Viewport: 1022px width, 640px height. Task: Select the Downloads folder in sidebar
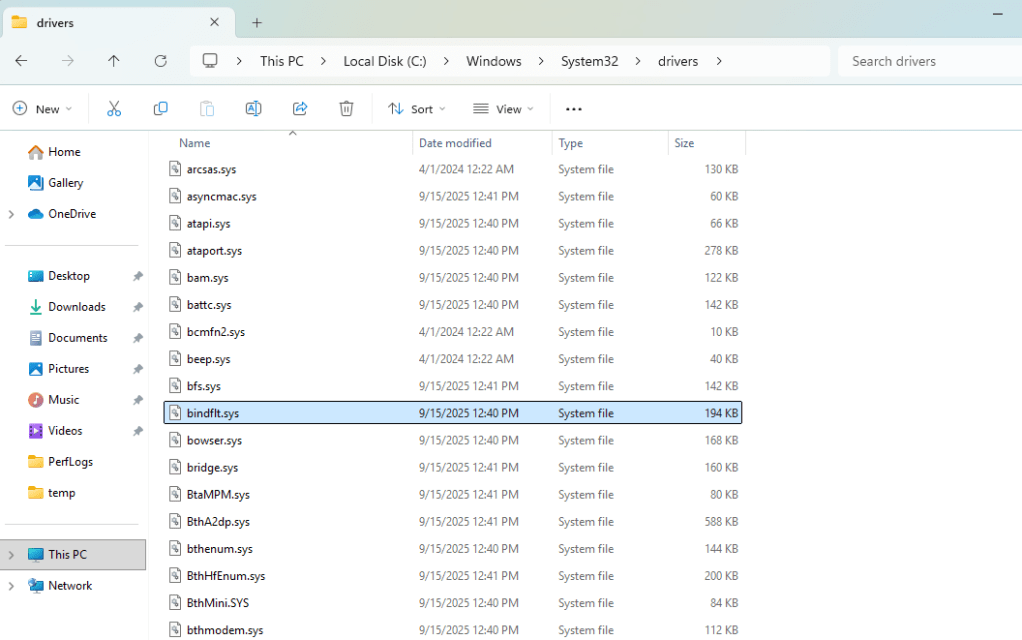[x=76, y=307]
